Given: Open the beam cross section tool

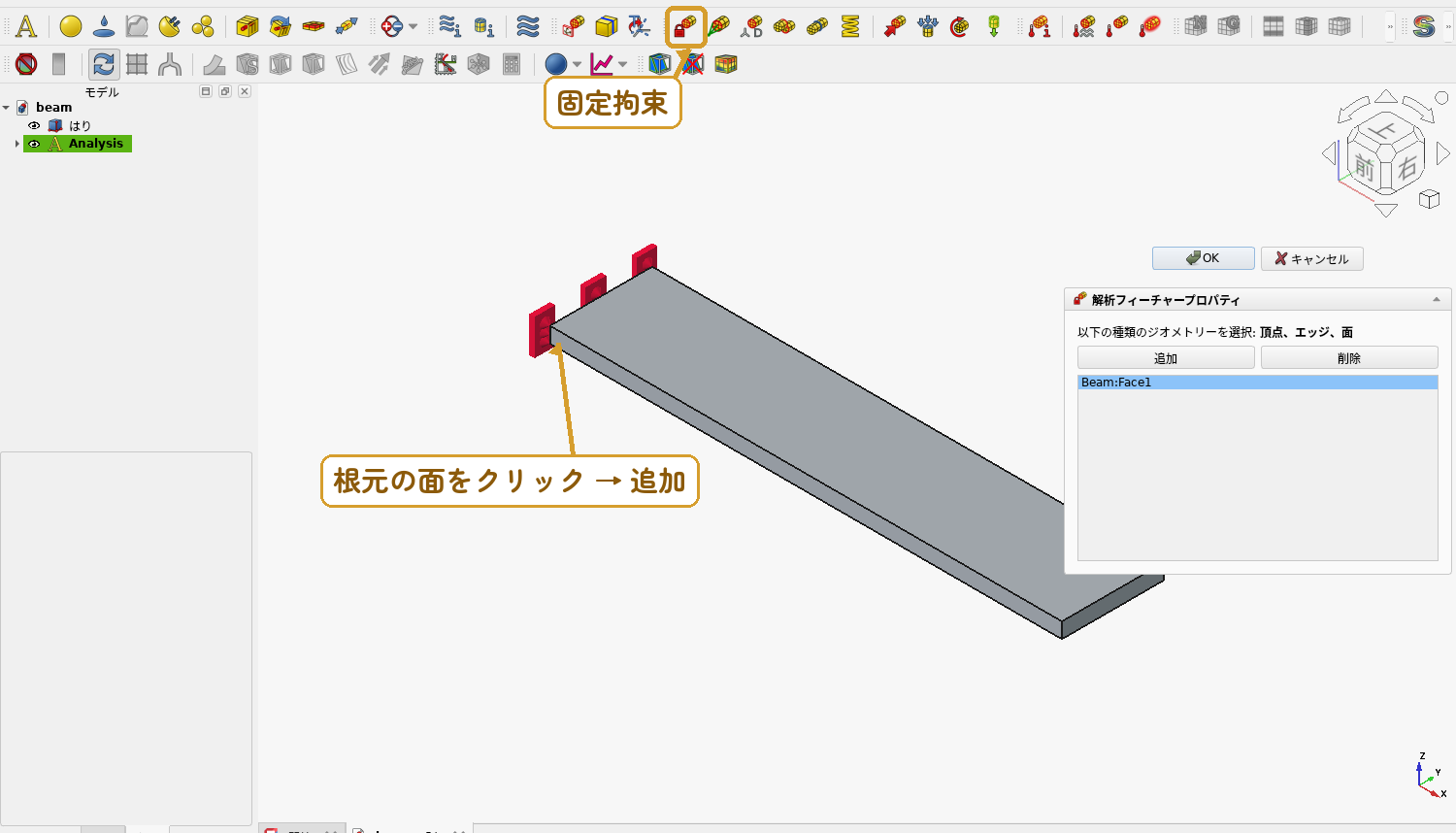Looking at the screenshot, I should [x=248, y=26].
